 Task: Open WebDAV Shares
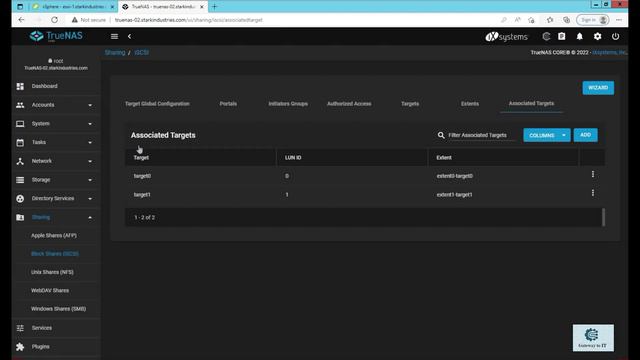[50, 291]
